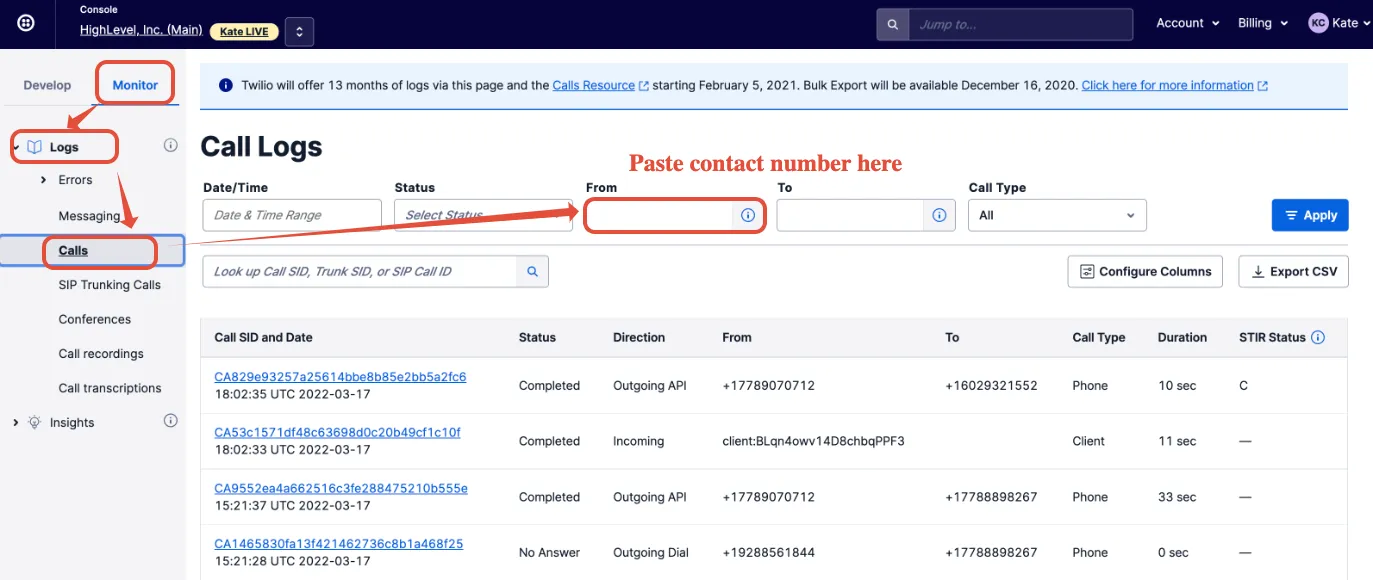Open the Account dropdown menu
This screenshot has width=1373, height=580.
tap(1188, 23)
